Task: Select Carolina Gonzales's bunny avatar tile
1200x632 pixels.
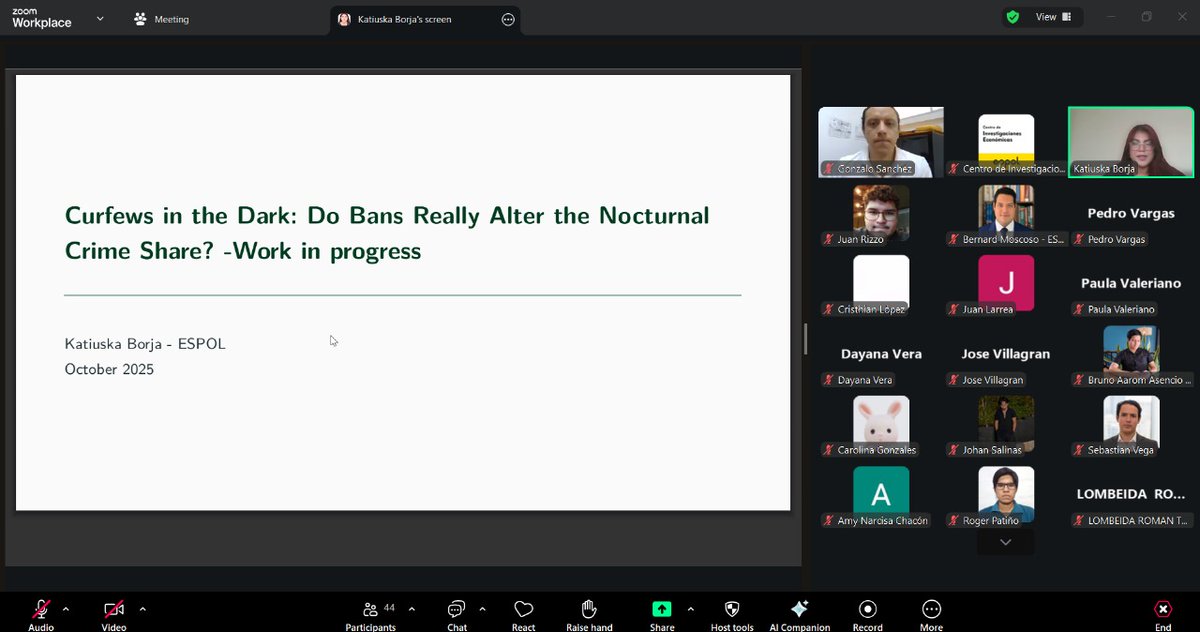Action: [x=881, y=424]
